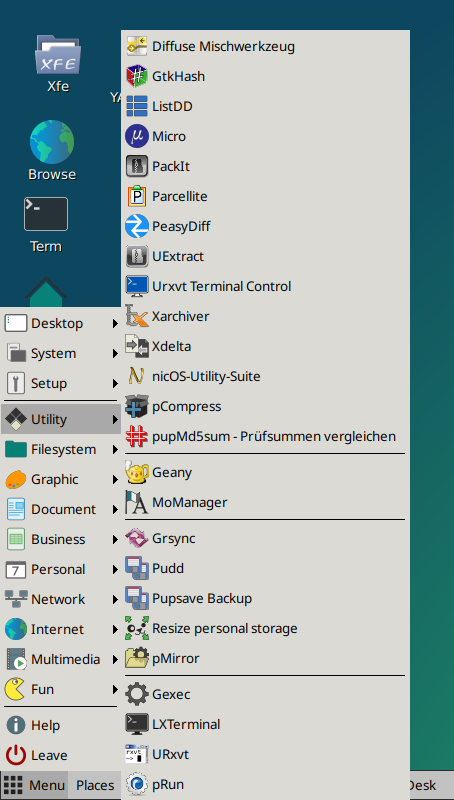The image size is (454, 800).
Task: Click the Resize personal storage icon
Action: [x=137, y=629]
